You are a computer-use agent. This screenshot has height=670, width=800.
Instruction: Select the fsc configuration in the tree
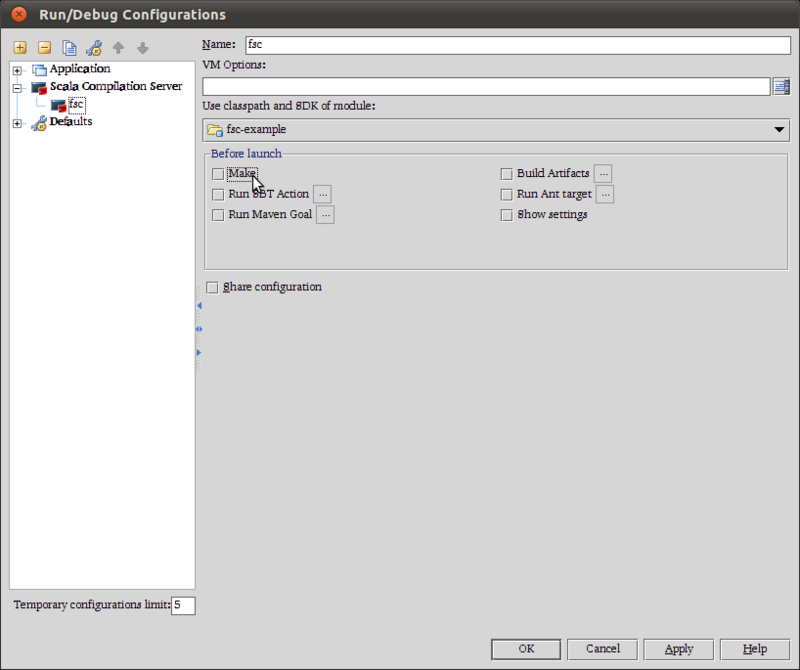pyautogui.click(x=76, y=105)
